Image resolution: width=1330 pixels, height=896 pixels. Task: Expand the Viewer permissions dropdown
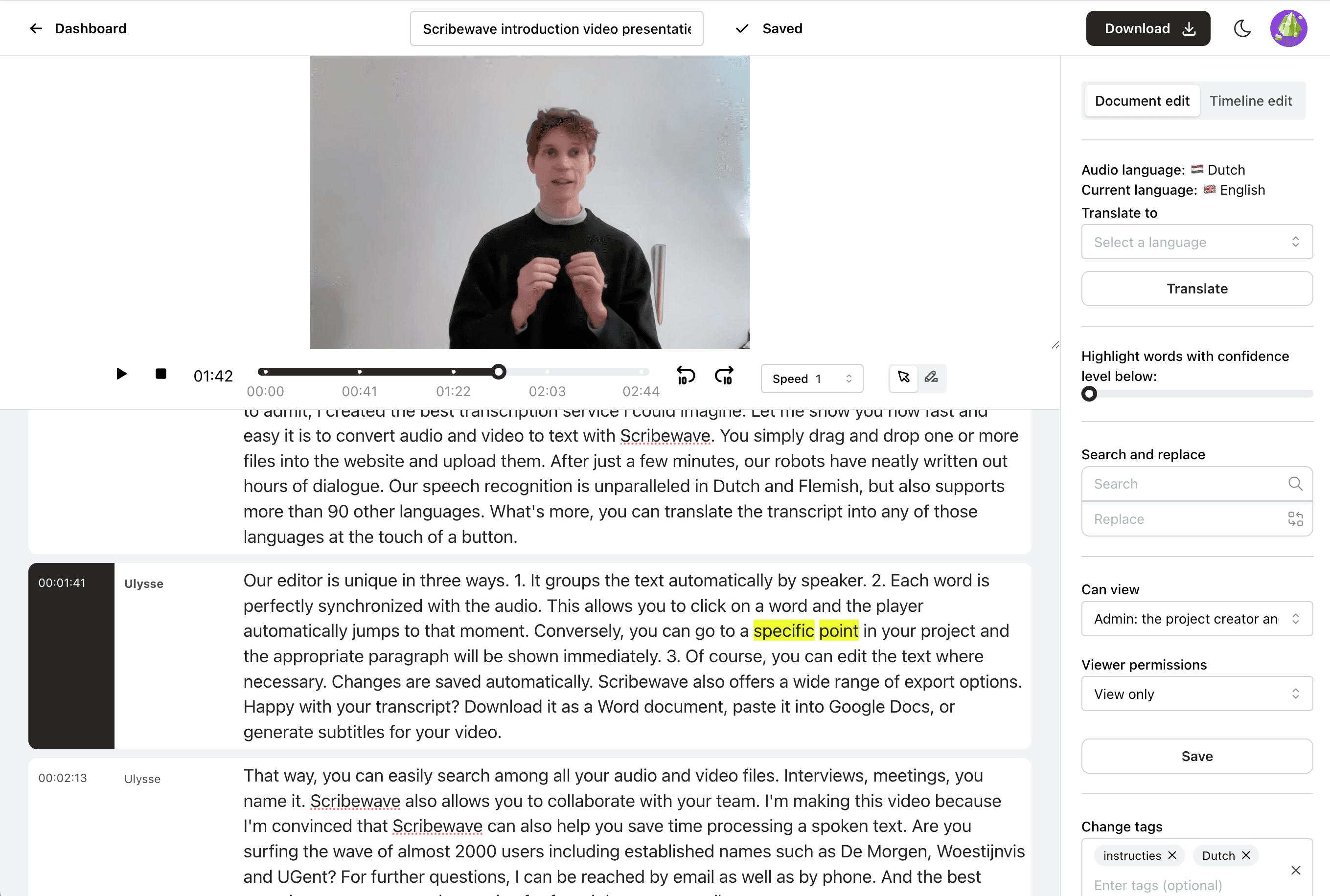tap(1196, 693)
